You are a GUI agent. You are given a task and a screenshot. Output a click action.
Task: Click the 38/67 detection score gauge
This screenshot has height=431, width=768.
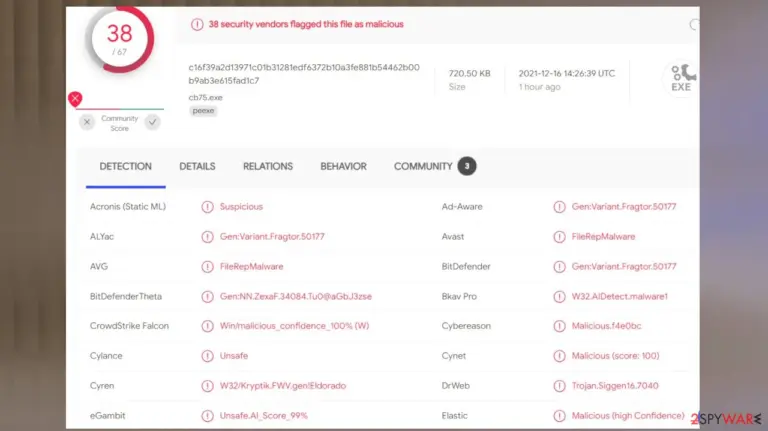coord(120,39)
